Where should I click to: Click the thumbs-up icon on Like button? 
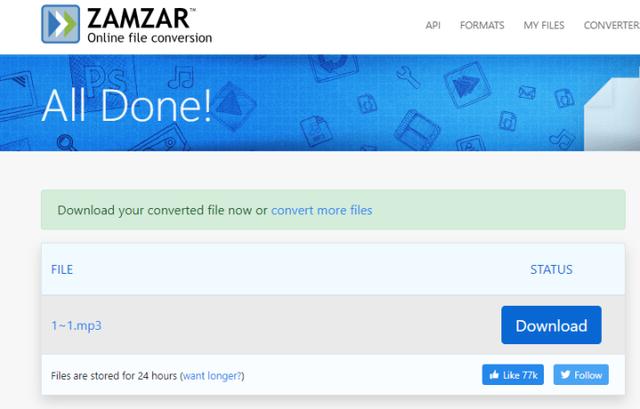tap(494, 375)
